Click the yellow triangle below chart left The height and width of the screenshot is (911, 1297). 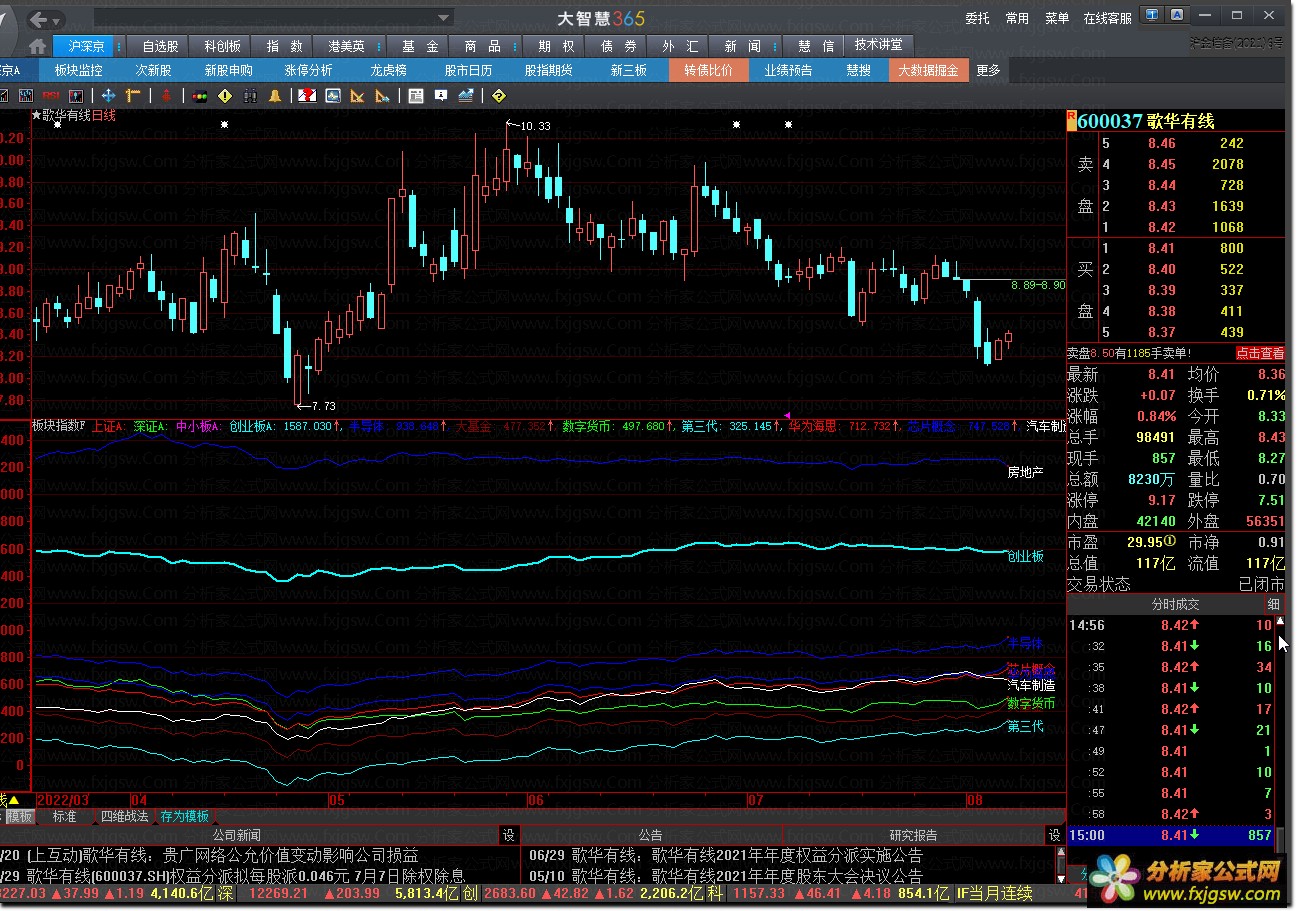(14, 800)
